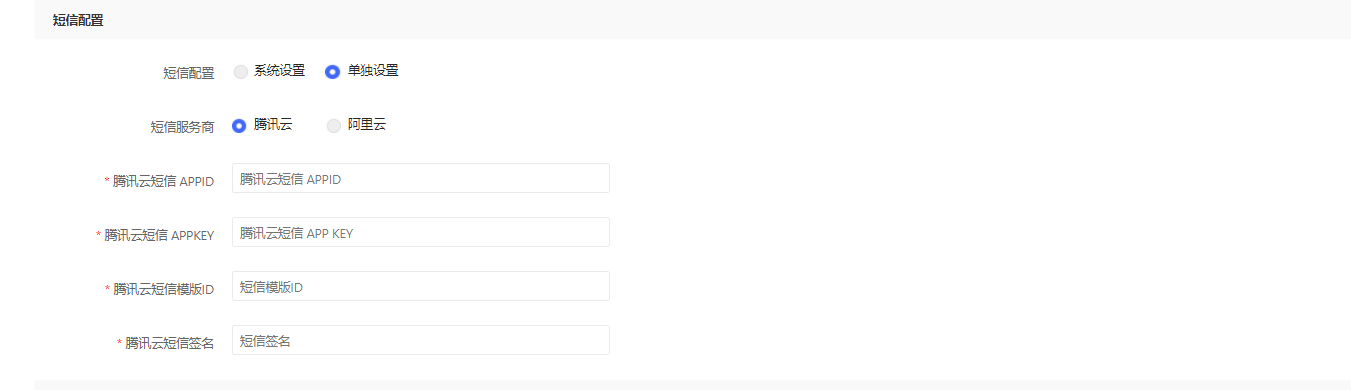
Task: Click the 短信配置 section header title
Action: pos(78,20)
